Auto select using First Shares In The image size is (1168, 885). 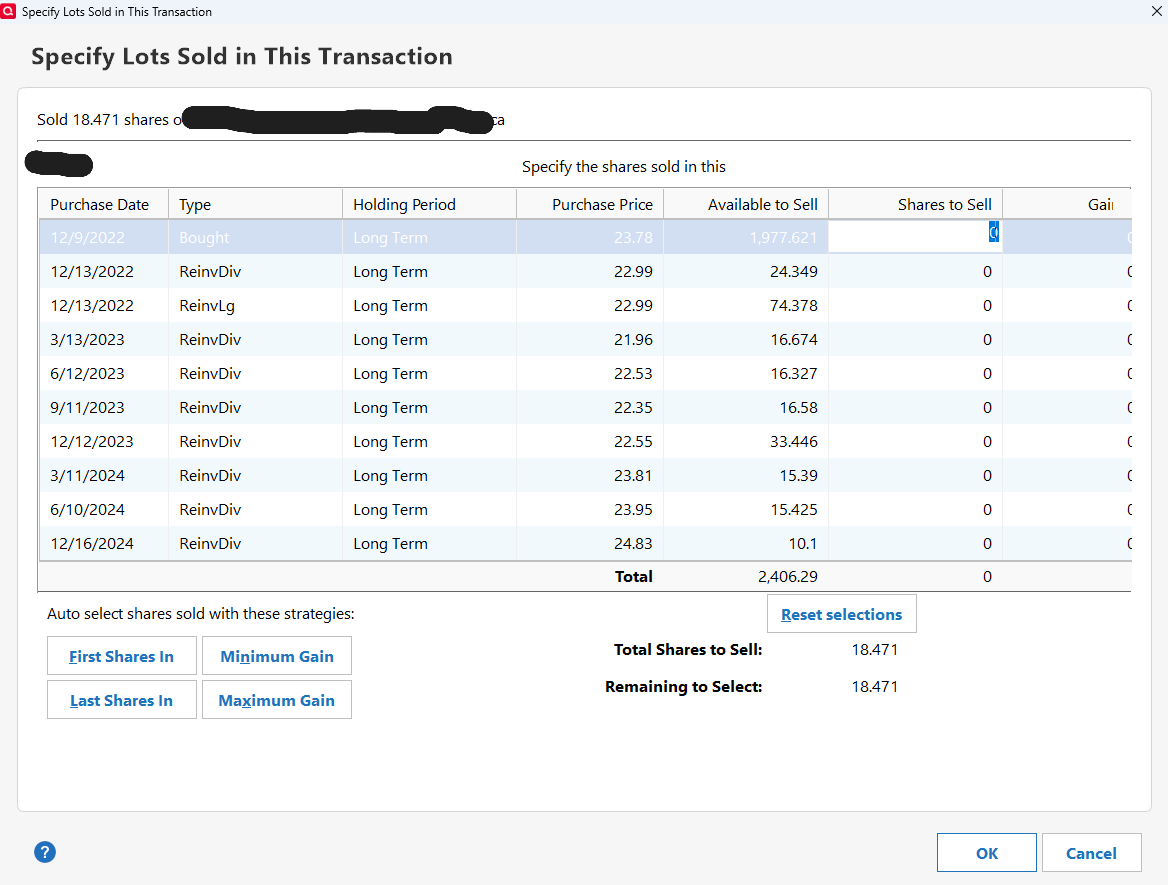(121, 656)
